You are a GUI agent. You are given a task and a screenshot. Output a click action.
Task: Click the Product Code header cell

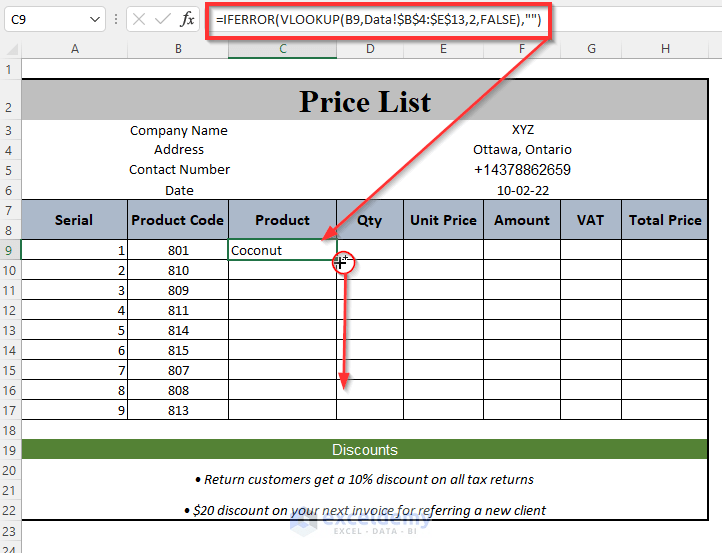coord(178,220)
